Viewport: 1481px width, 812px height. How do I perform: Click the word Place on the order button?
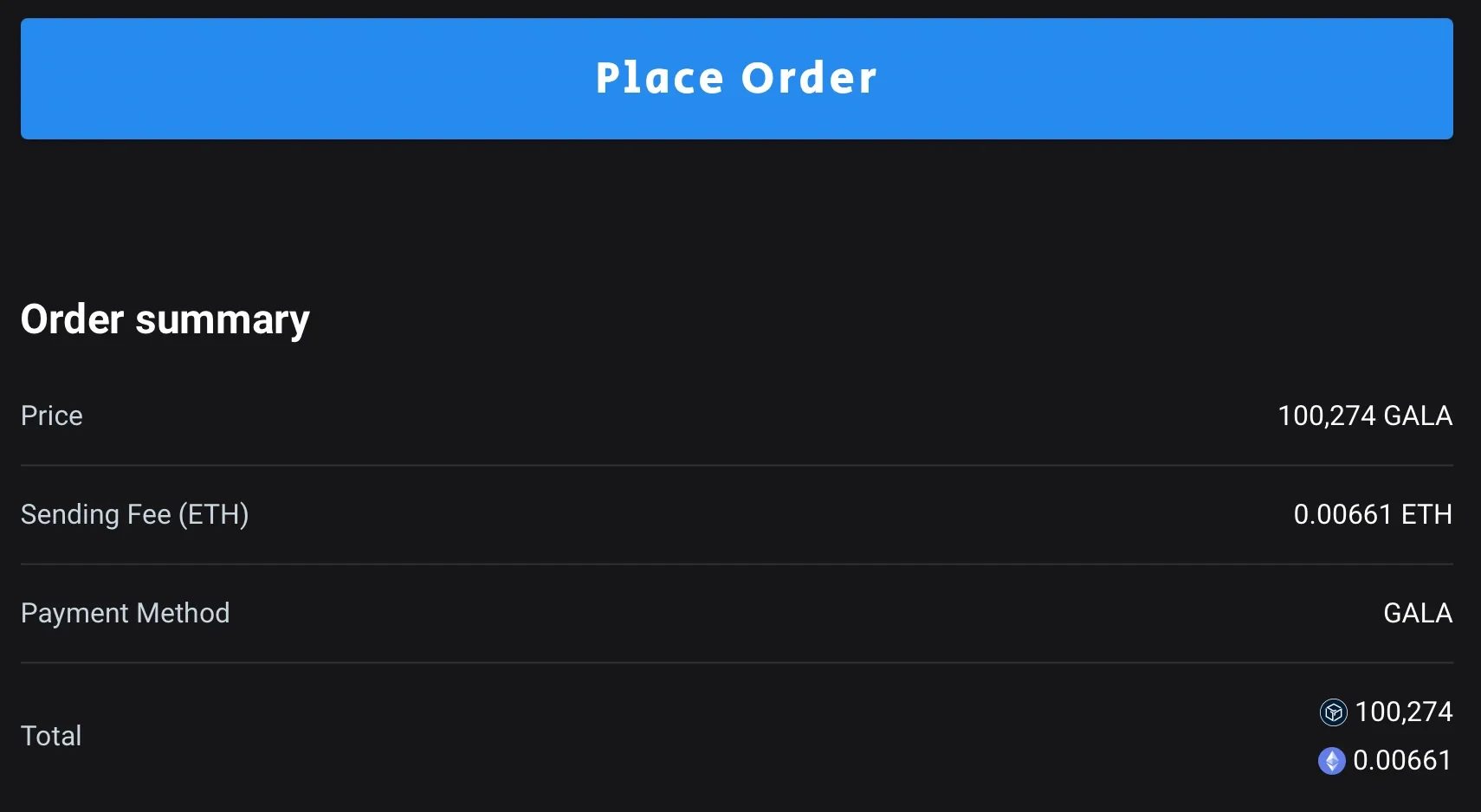pos(659,79)
